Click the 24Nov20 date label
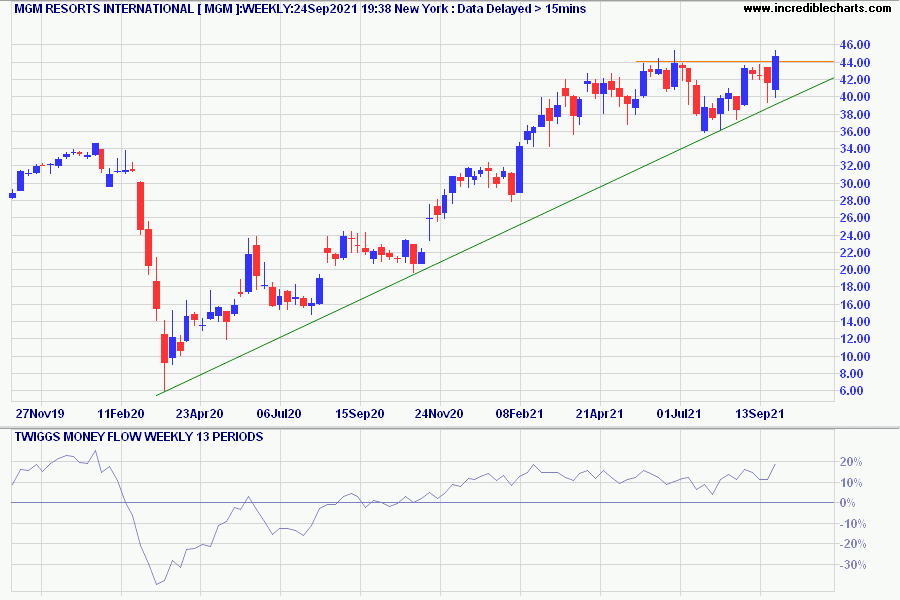 click(439, 413)
